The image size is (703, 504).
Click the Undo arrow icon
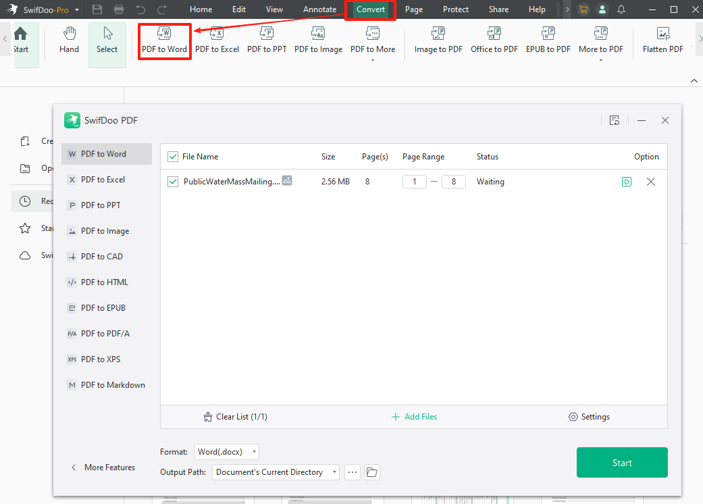coord(140,9)
